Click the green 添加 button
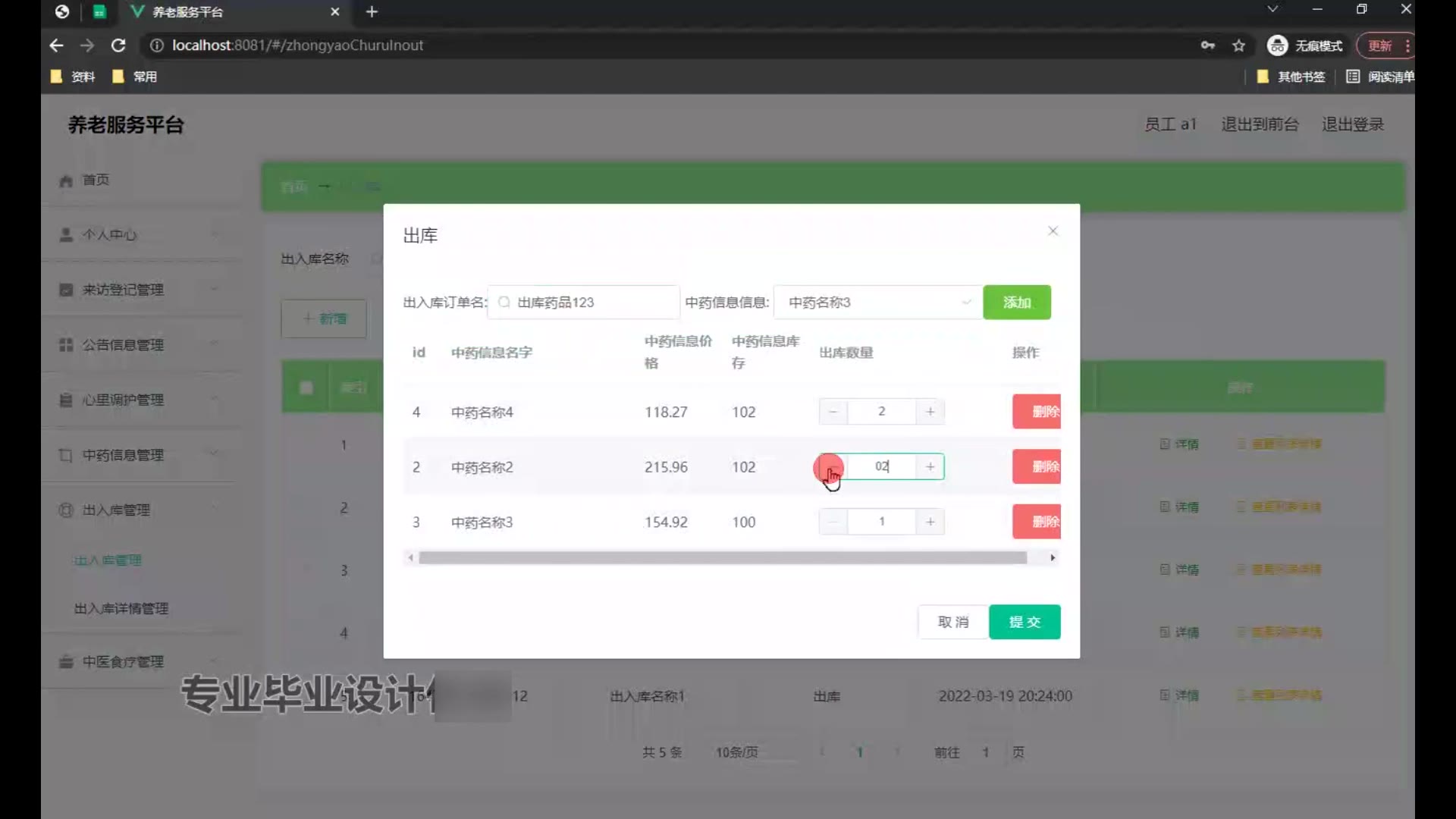 click(x=1016, y=303)
